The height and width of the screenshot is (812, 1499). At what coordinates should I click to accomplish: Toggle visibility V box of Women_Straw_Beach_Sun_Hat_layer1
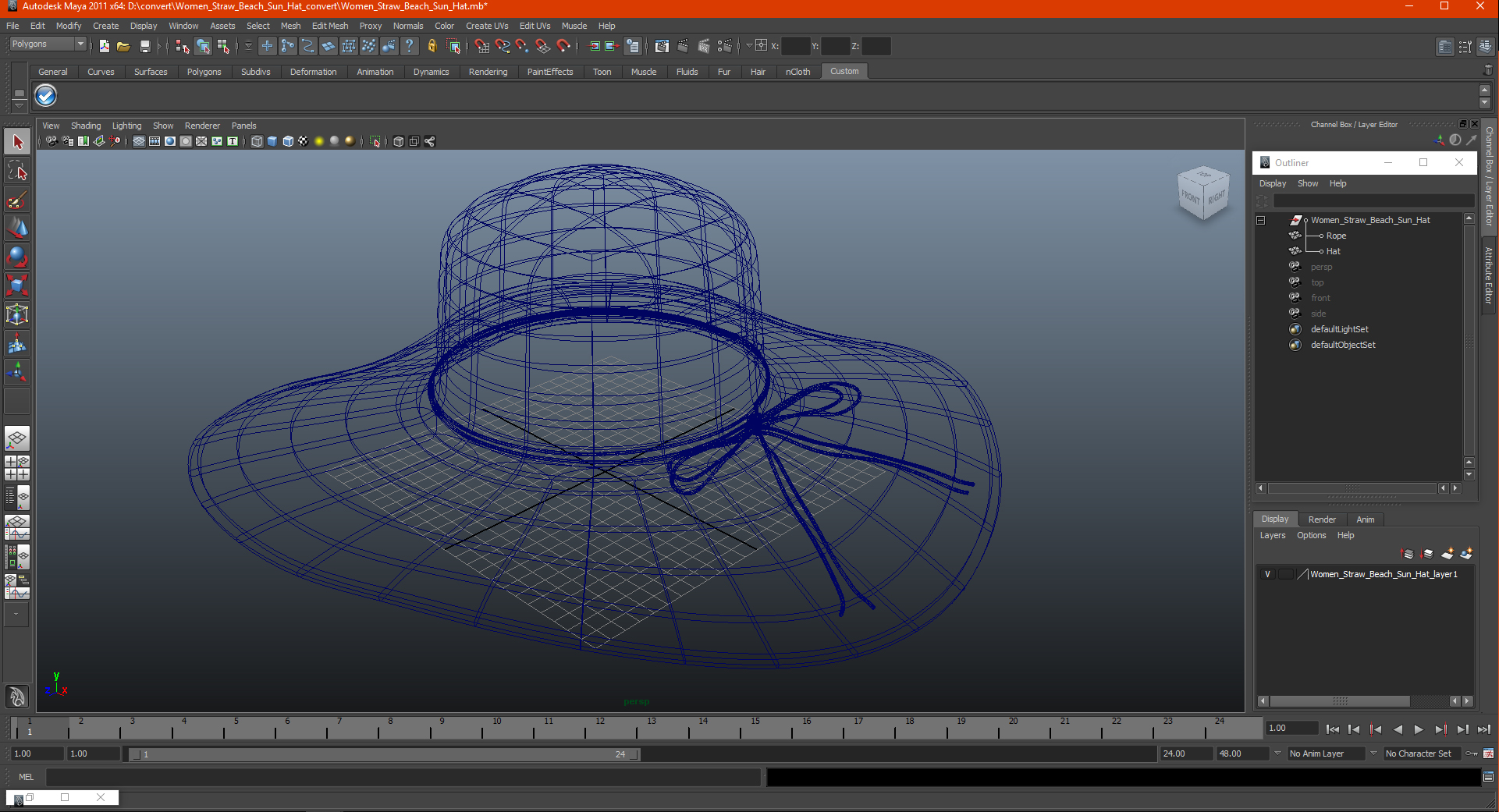pos(1267,574)
